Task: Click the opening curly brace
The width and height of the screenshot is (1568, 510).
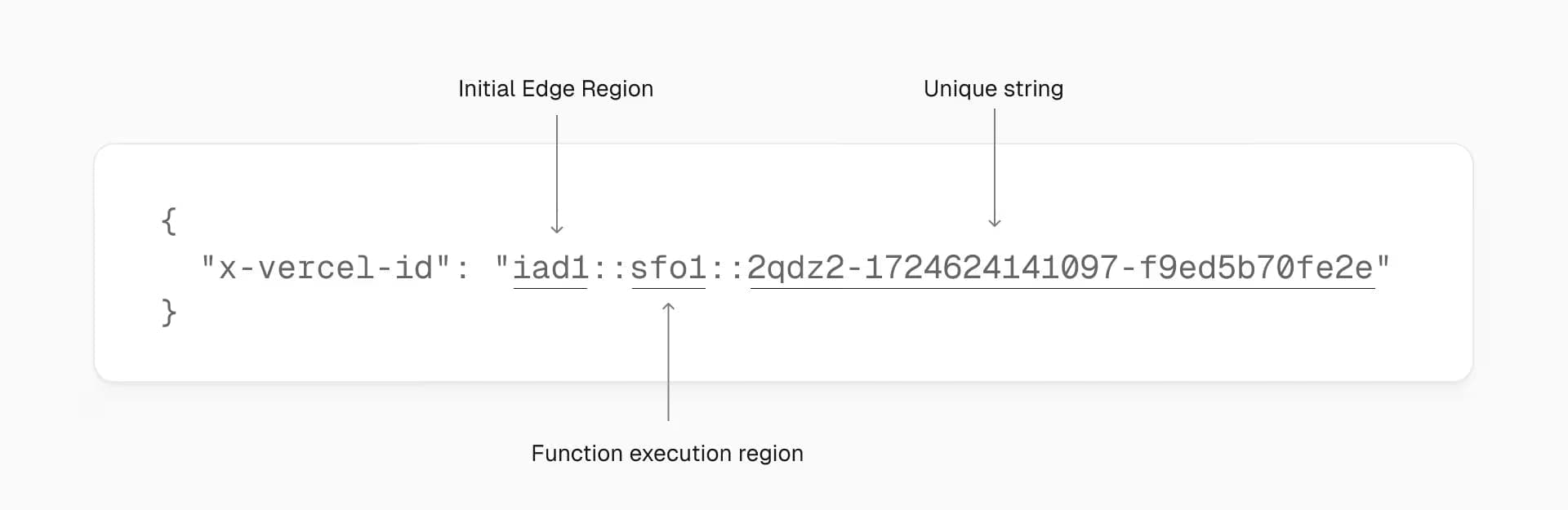Action: pos(168,221)
